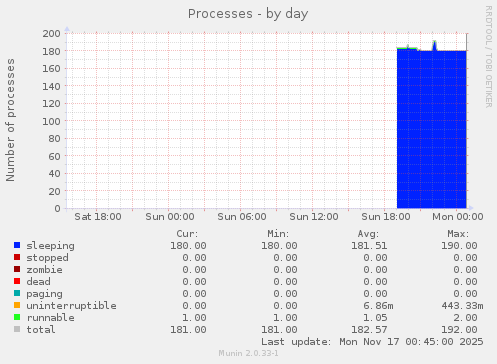Click sleeping maximum value 190.00

(x=459, y=246)
